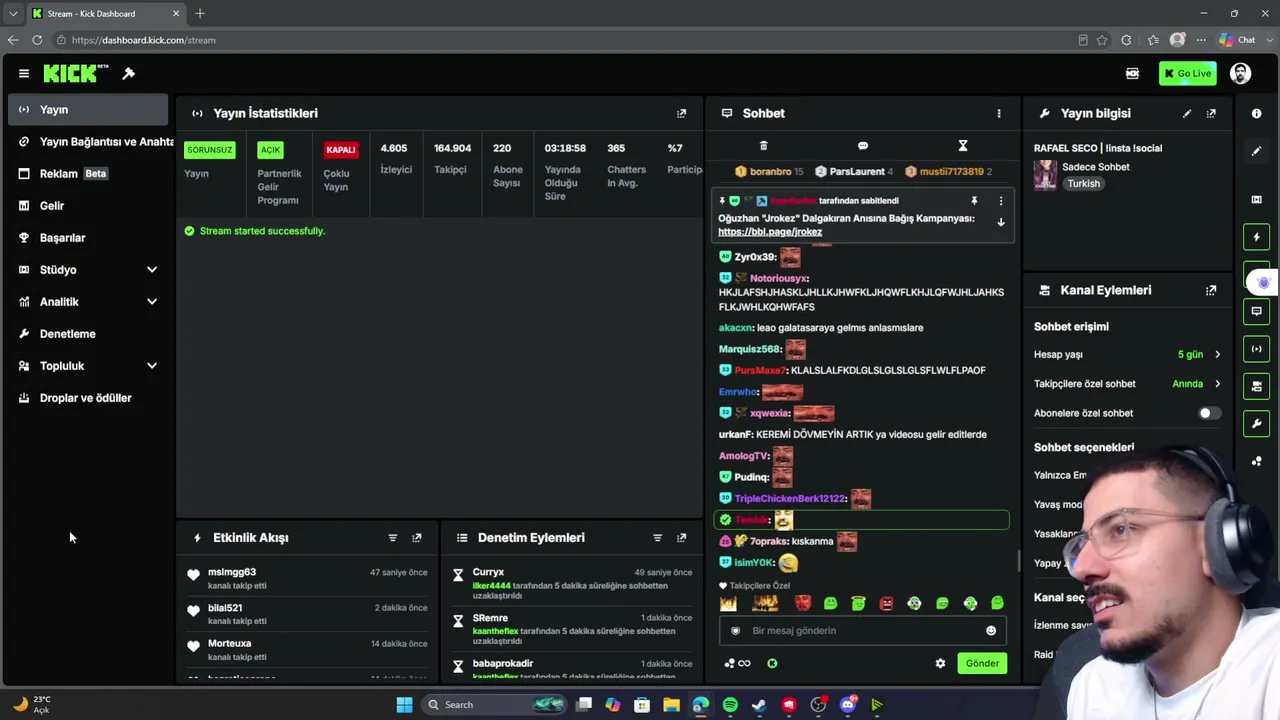Open Takipçilere özel sohbet setting chevron

tap(1217, 384)
